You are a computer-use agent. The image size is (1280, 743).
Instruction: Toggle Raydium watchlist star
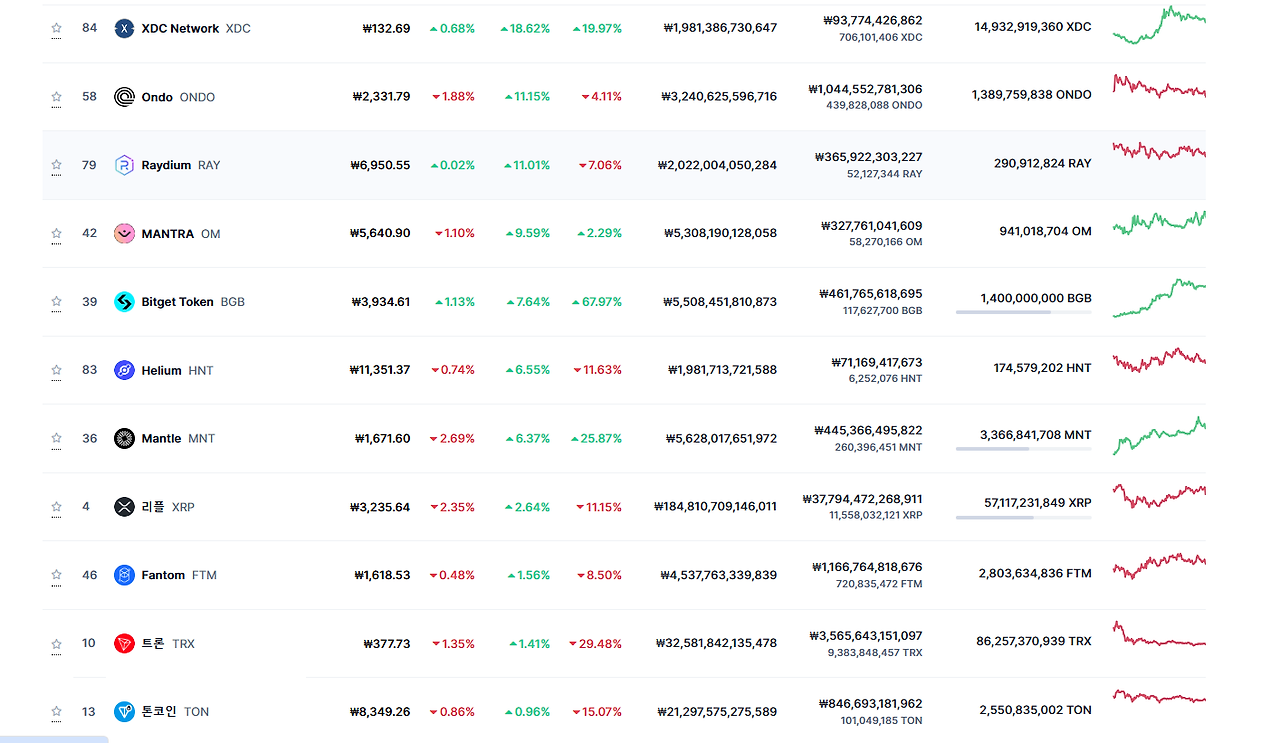pos(57,165)
